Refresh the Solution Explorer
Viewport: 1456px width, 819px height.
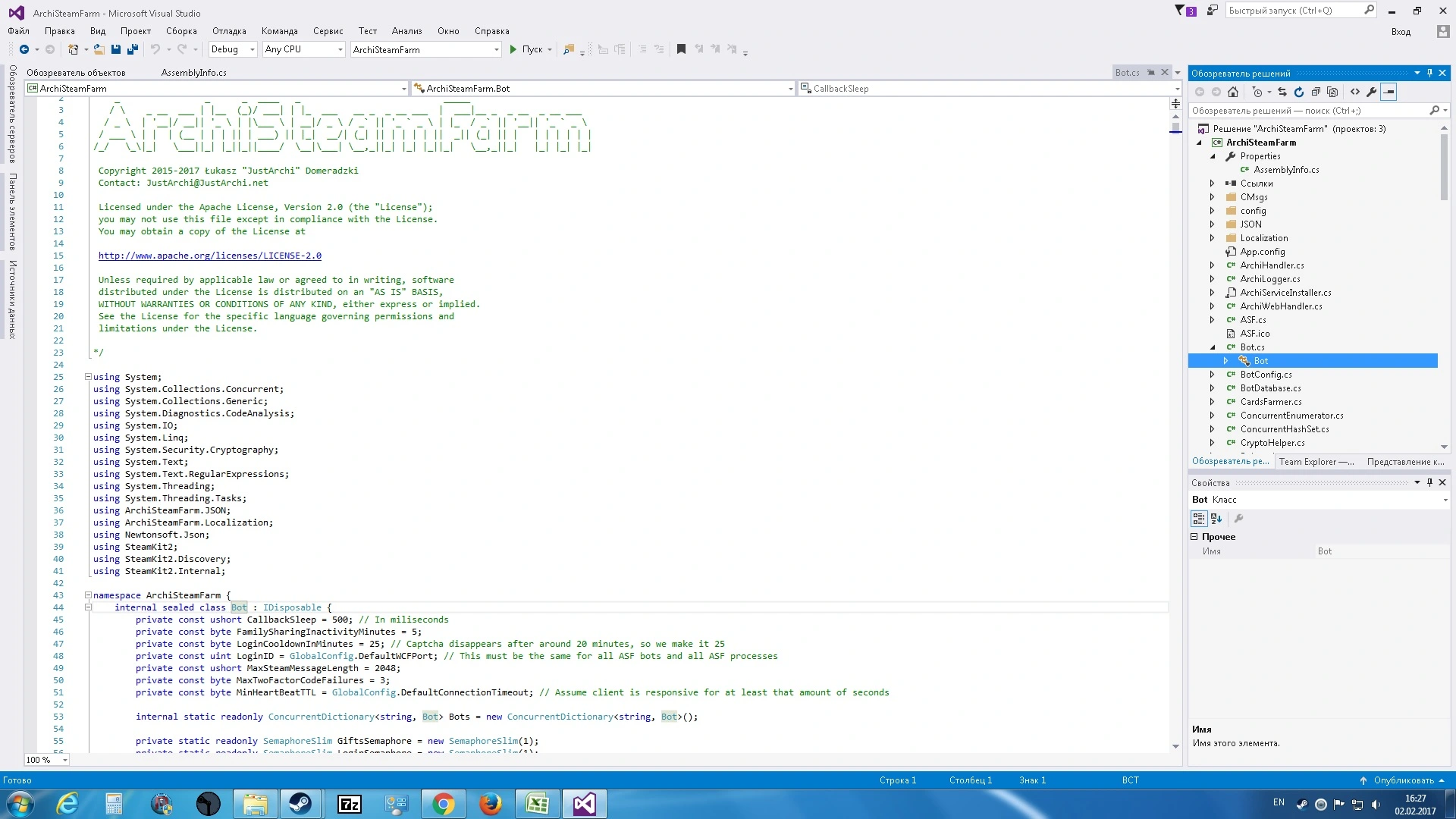pos(1299,92)
